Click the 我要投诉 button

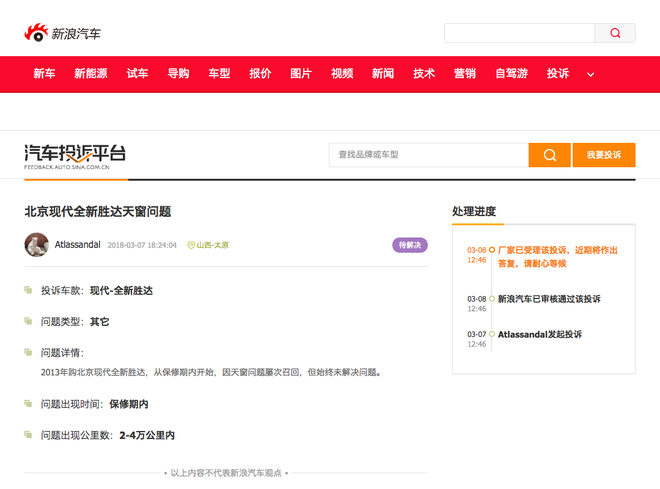pos(604,155)
